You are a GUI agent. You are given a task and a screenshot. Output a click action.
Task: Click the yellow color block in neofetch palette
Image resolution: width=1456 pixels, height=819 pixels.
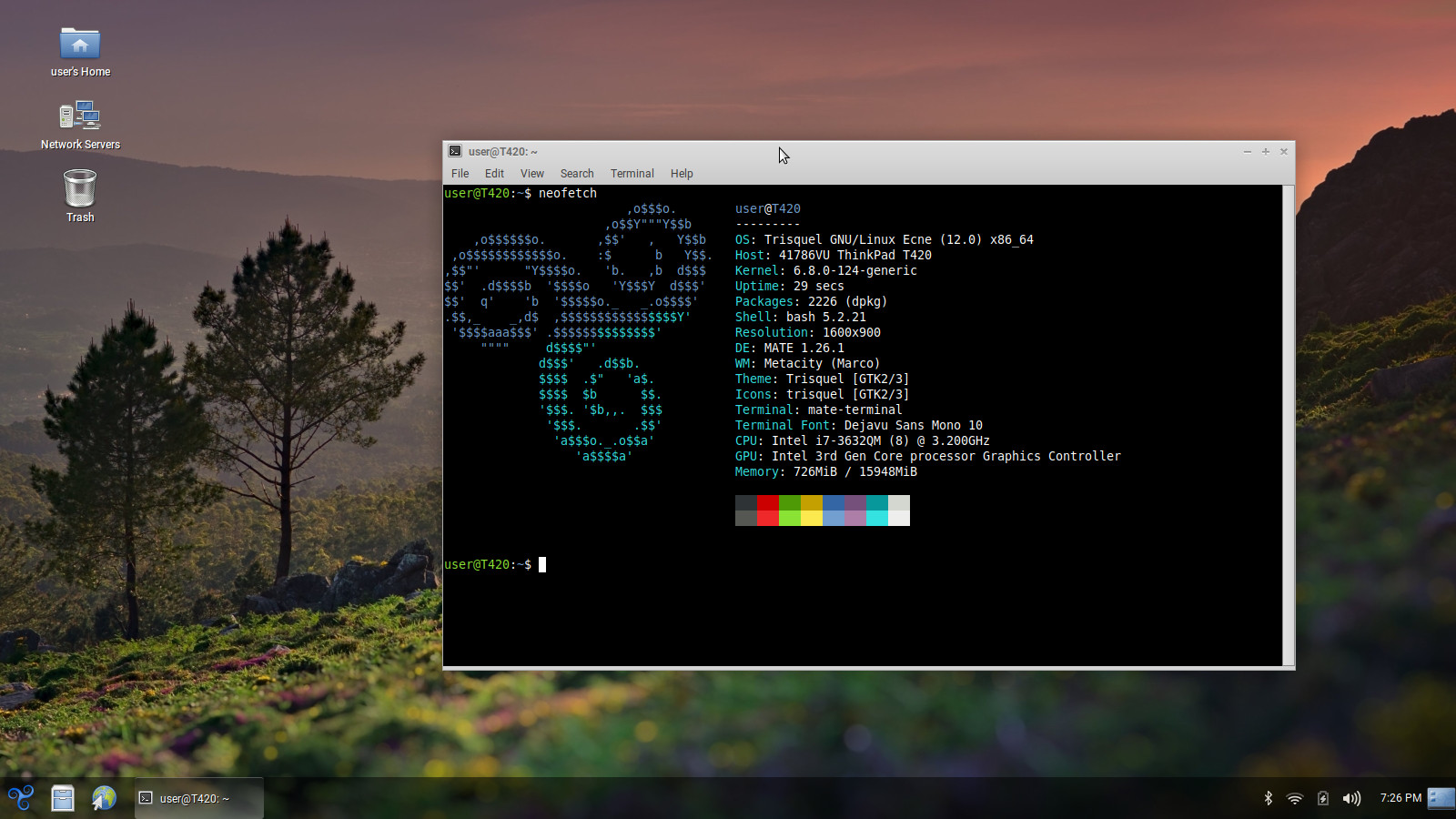tap(812, 502)
